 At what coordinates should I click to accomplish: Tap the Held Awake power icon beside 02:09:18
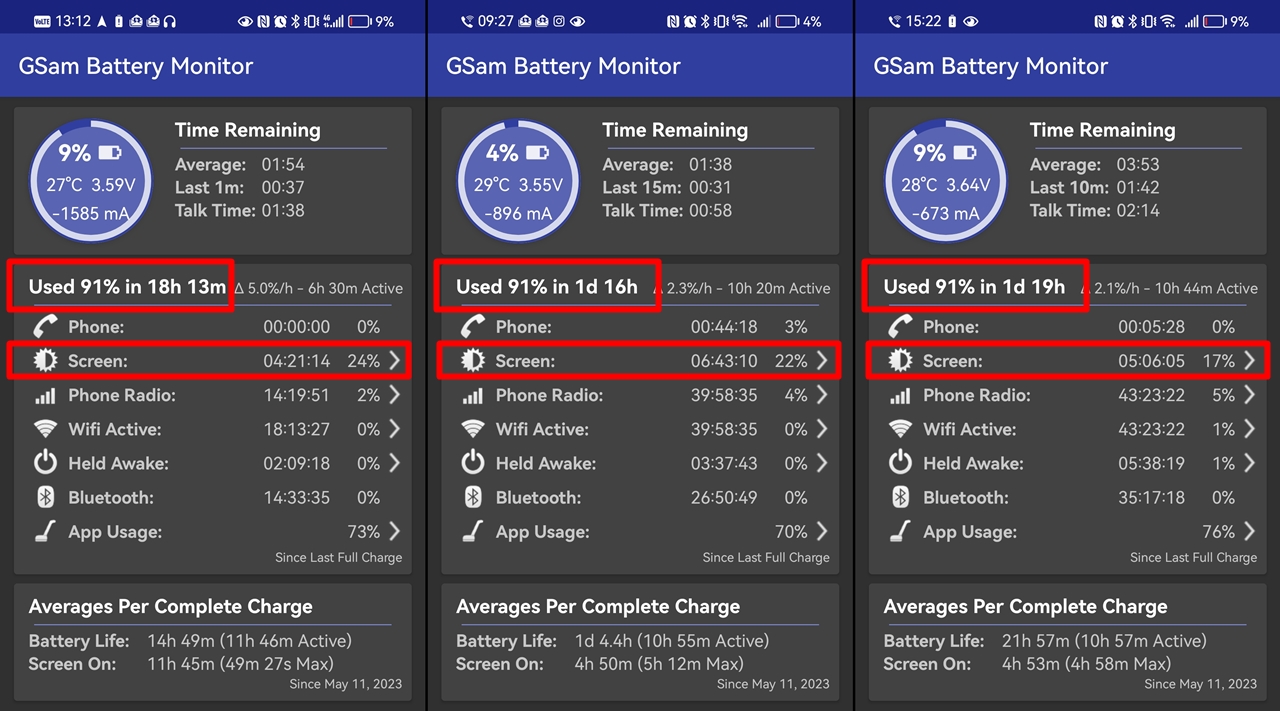[x=45, y=463]
